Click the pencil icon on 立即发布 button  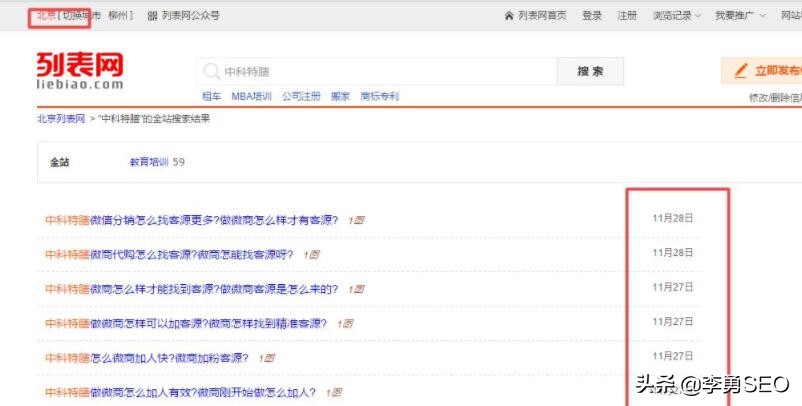point(741,71)
